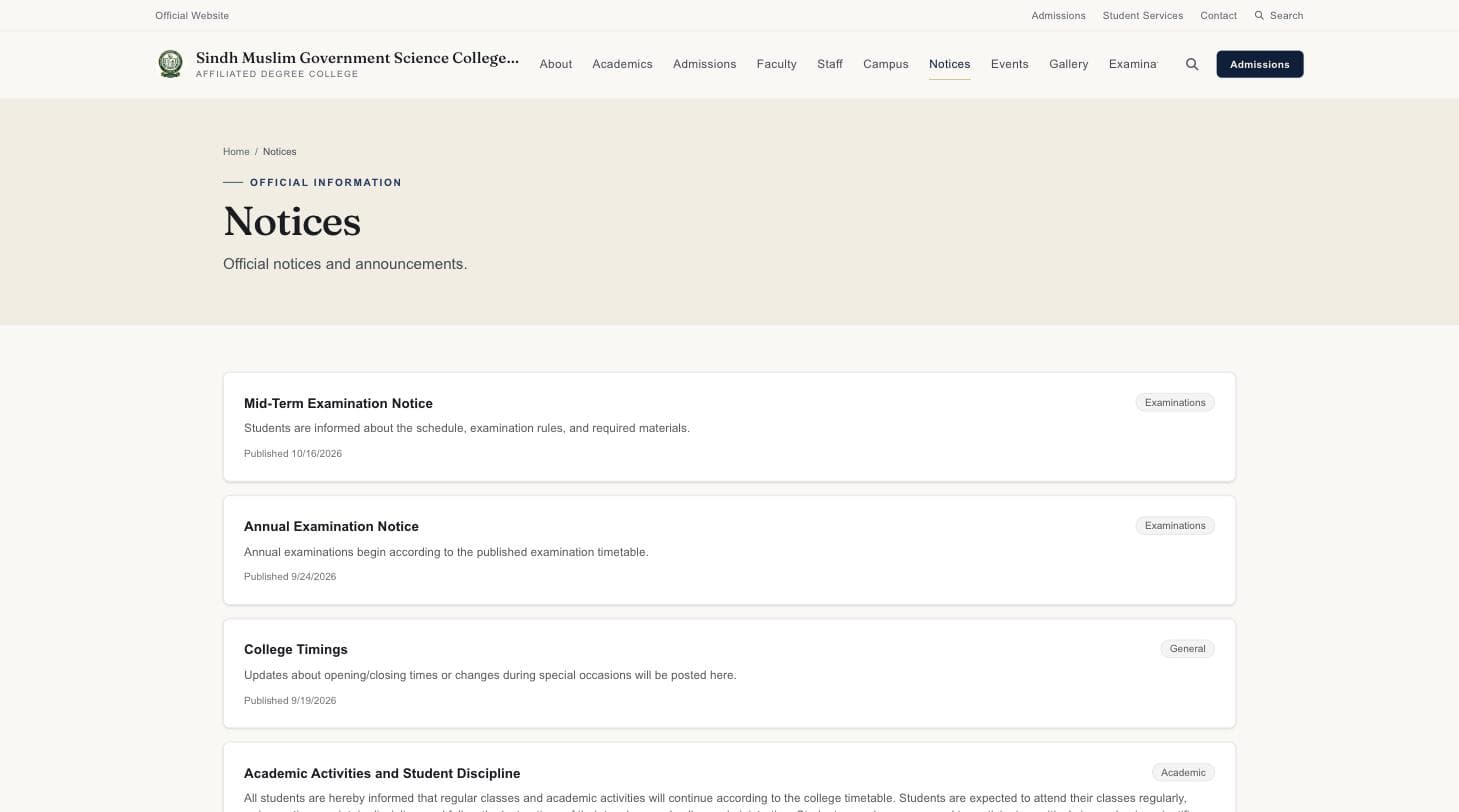Select the Notices nav item
The height and width of the screenshot is (812, 1459).
click(949, 64)
